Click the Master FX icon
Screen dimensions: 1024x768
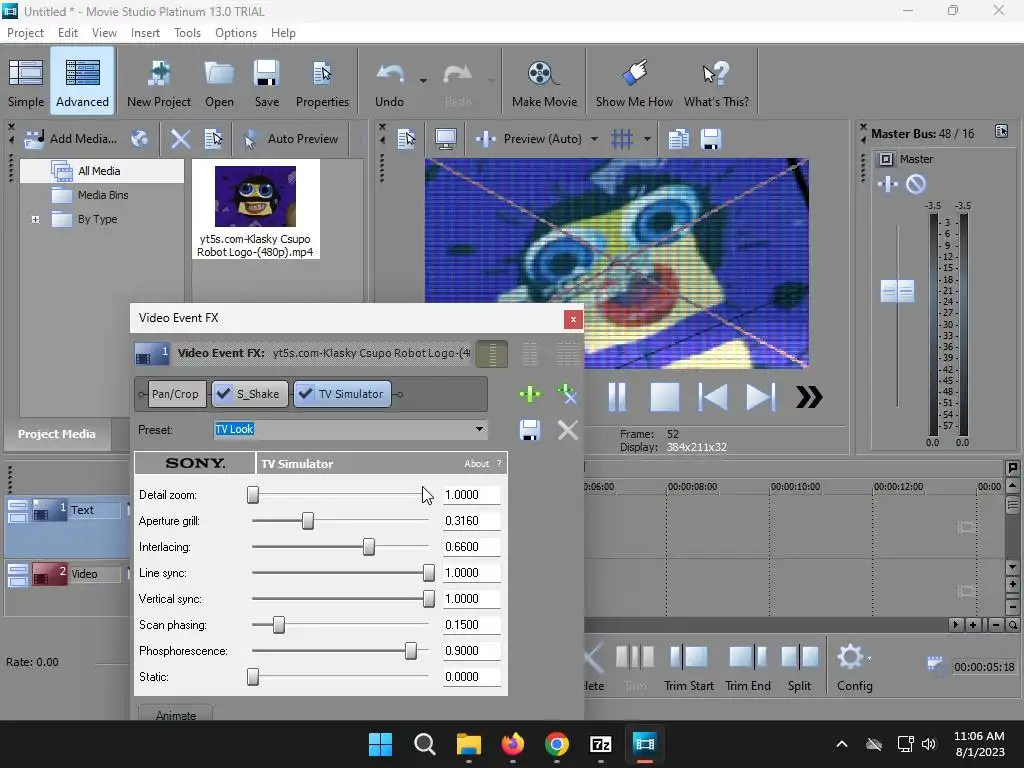pyautogui.click(x=887, y=184)
